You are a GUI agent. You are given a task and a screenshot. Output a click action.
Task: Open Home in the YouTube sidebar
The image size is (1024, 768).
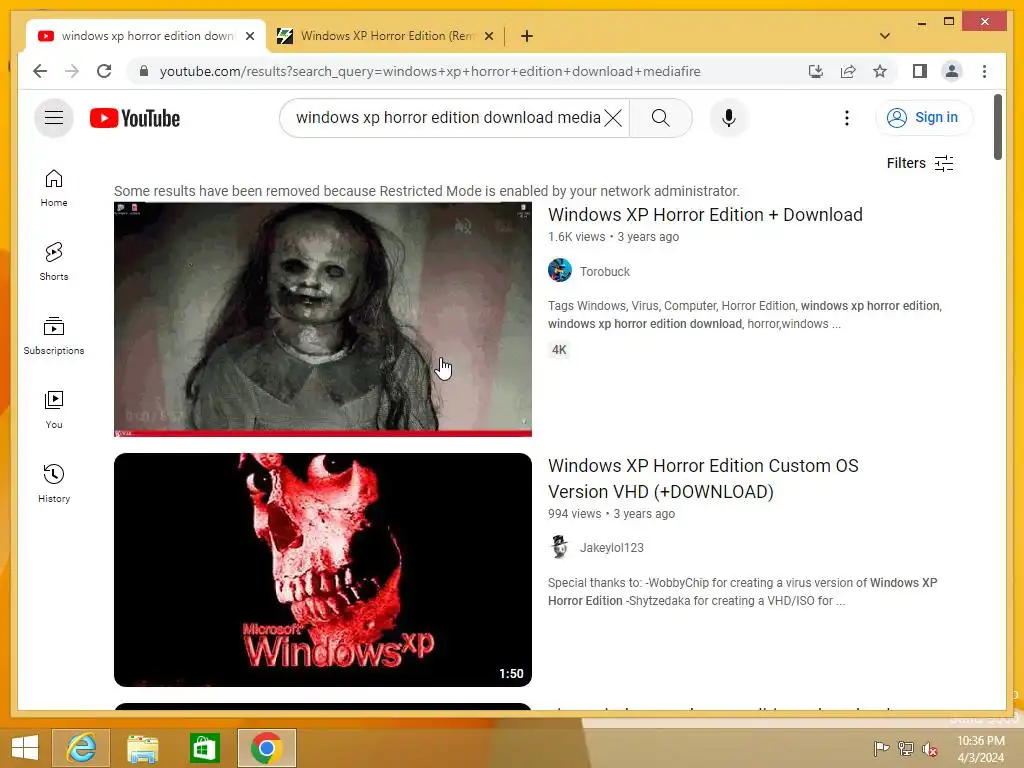click(x=54, y=188)
